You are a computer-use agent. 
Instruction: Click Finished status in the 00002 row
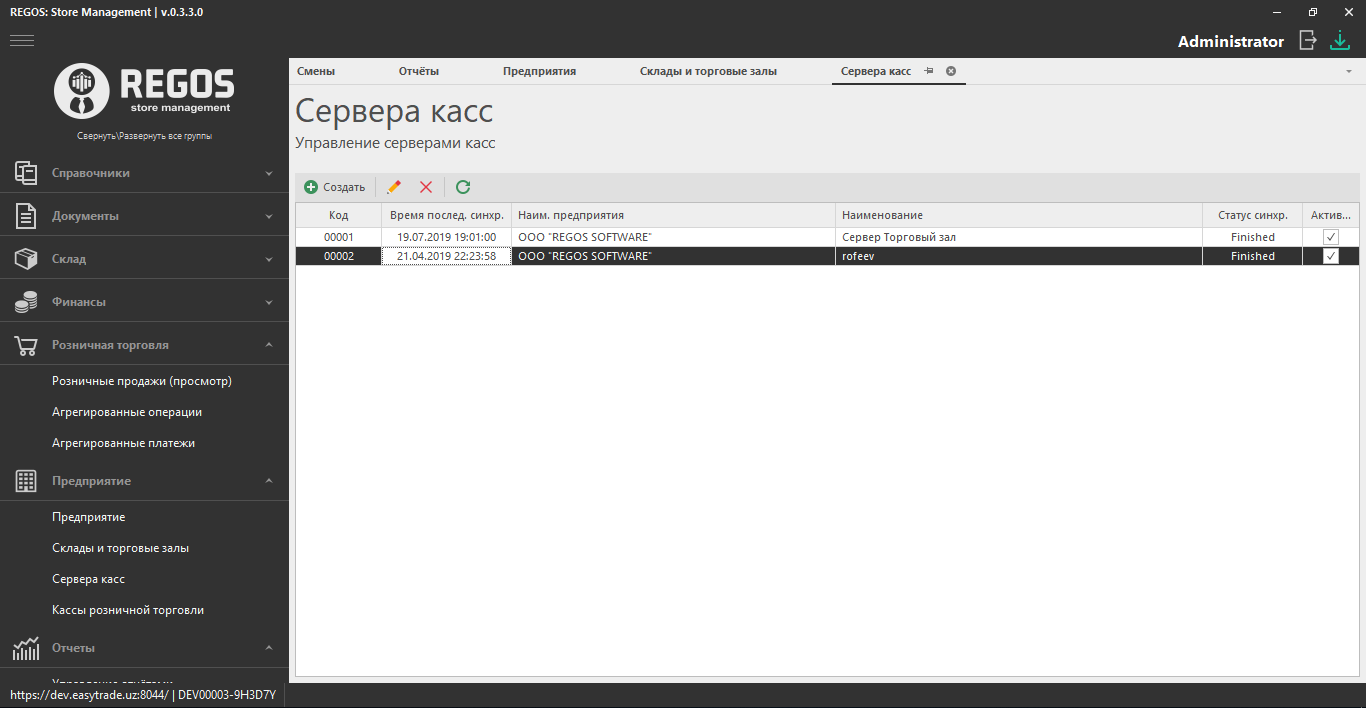[1253, 256]
